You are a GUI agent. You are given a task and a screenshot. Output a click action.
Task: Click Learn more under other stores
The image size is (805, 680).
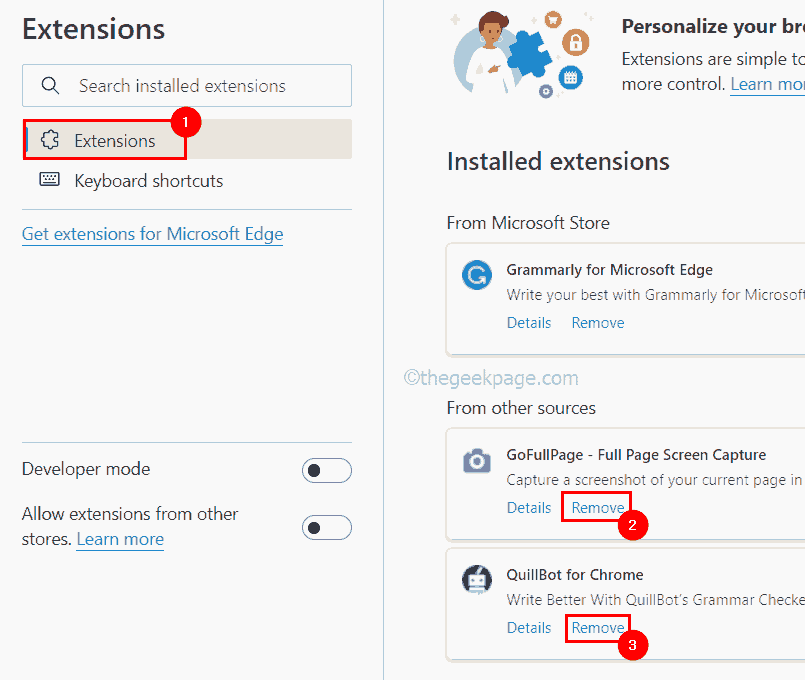pyautogui.click(x=119, y=539)
